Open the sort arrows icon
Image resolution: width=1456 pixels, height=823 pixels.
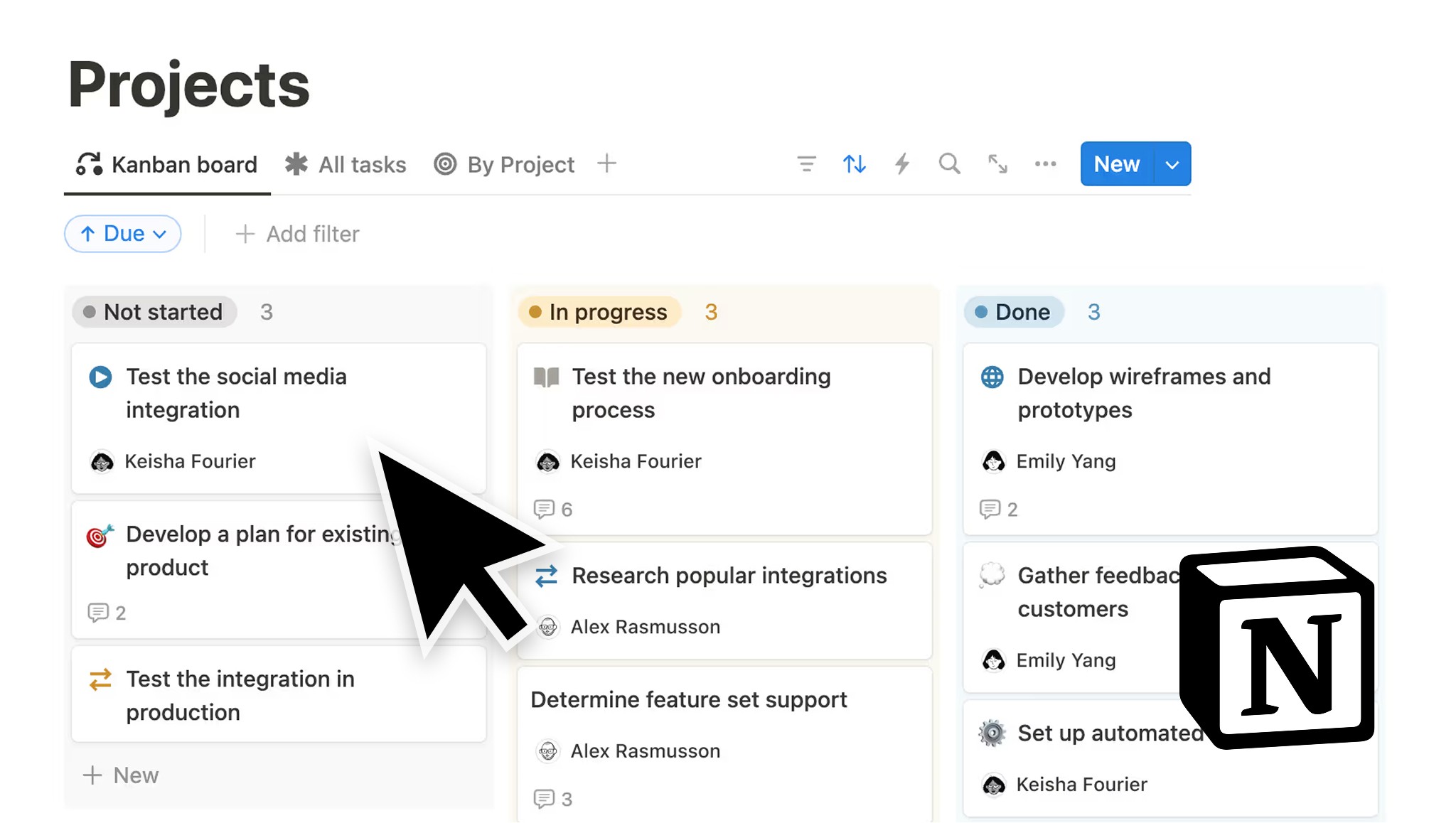pos(854,164)
